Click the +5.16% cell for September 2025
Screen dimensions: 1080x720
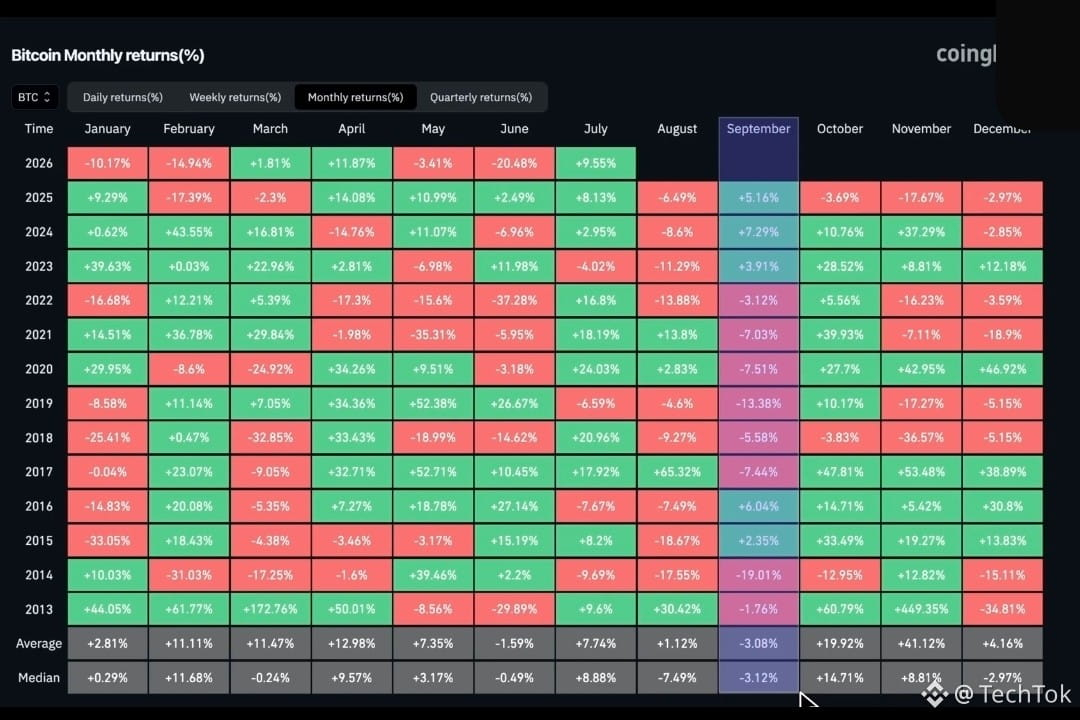click(758, 198)
